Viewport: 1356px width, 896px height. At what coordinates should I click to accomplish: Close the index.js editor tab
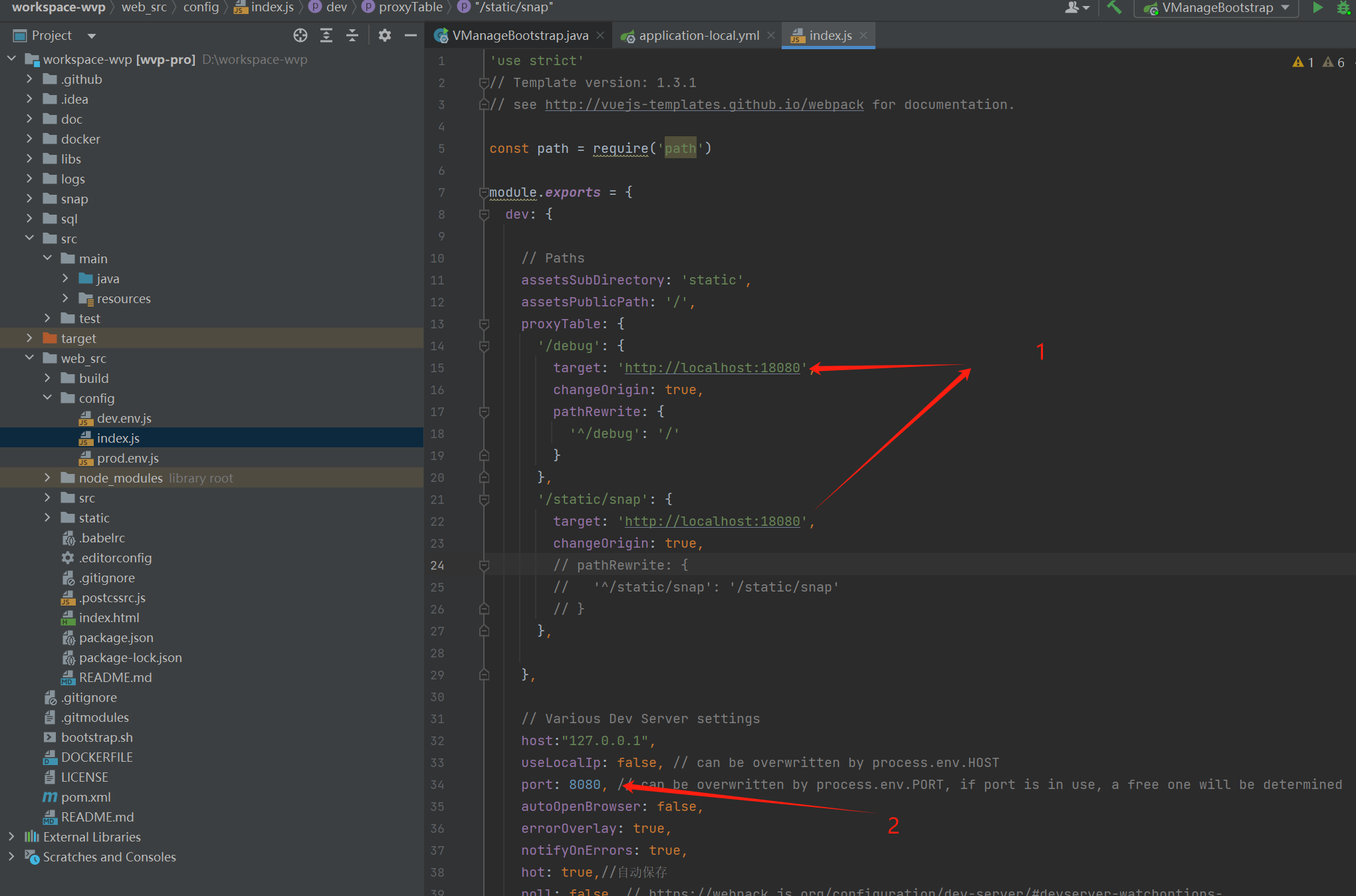point(863,35)
